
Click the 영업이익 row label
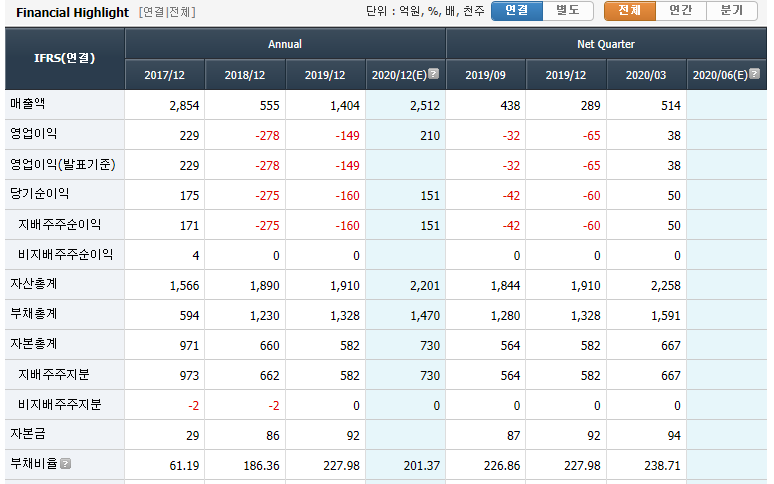[x=34, y=134]
